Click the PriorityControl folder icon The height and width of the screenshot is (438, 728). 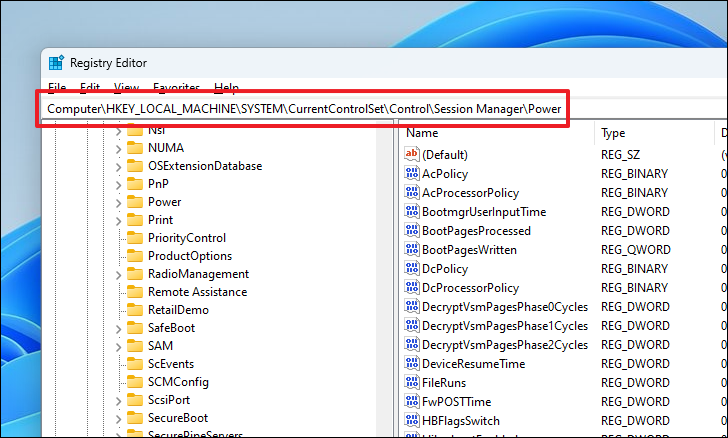tap(135, 238)
